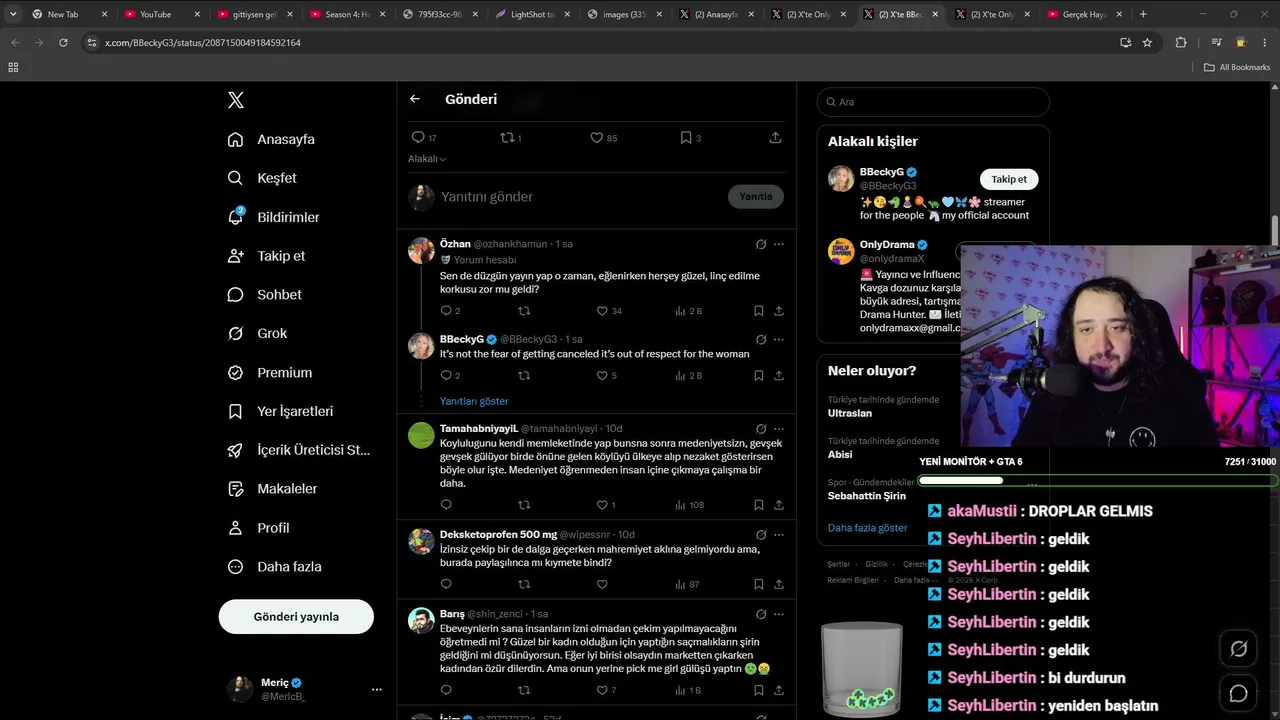Open the Ultraslan trending topic
The height and width of the screenshot is (720, 1280).
pyautogui.click(x=850, y=413)
